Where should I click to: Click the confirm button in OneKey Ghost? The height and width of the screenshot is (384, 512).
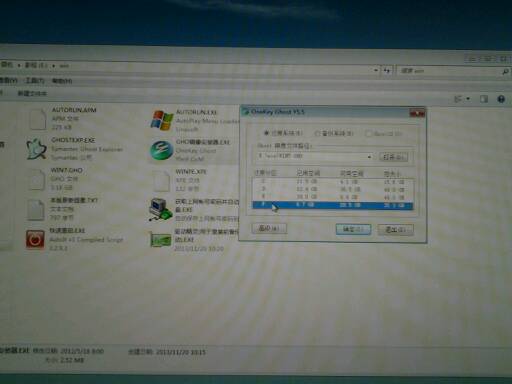[x=353, y=229]
